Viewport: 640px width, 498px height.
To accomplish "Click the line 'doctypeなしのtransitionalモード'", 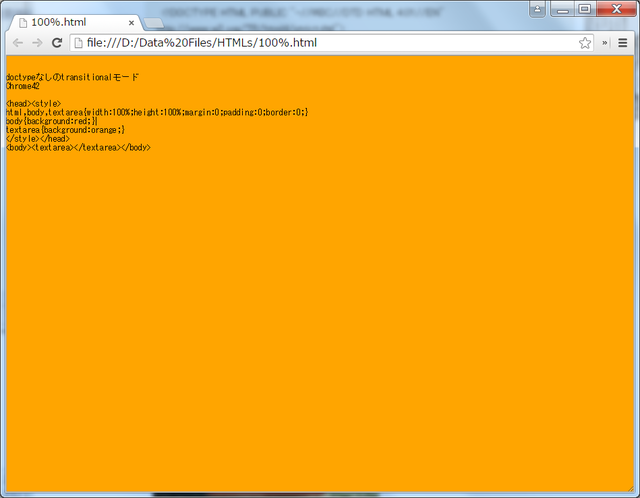I will point(73,77).
